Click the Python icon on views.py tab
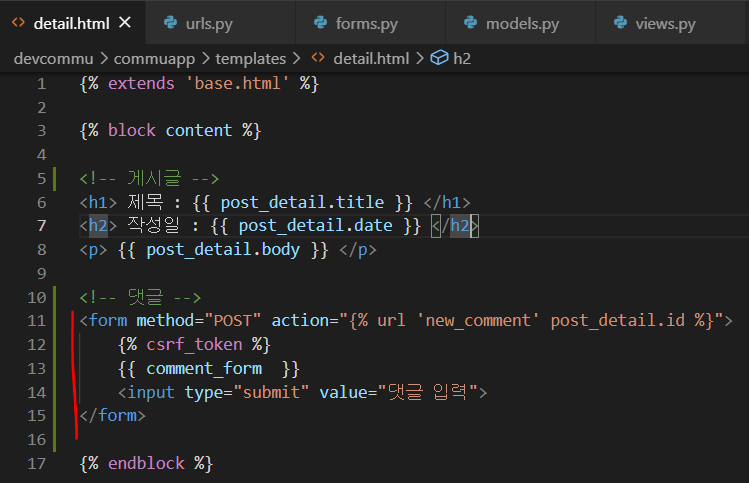749x483 pixels. click(x=620, y=22)
